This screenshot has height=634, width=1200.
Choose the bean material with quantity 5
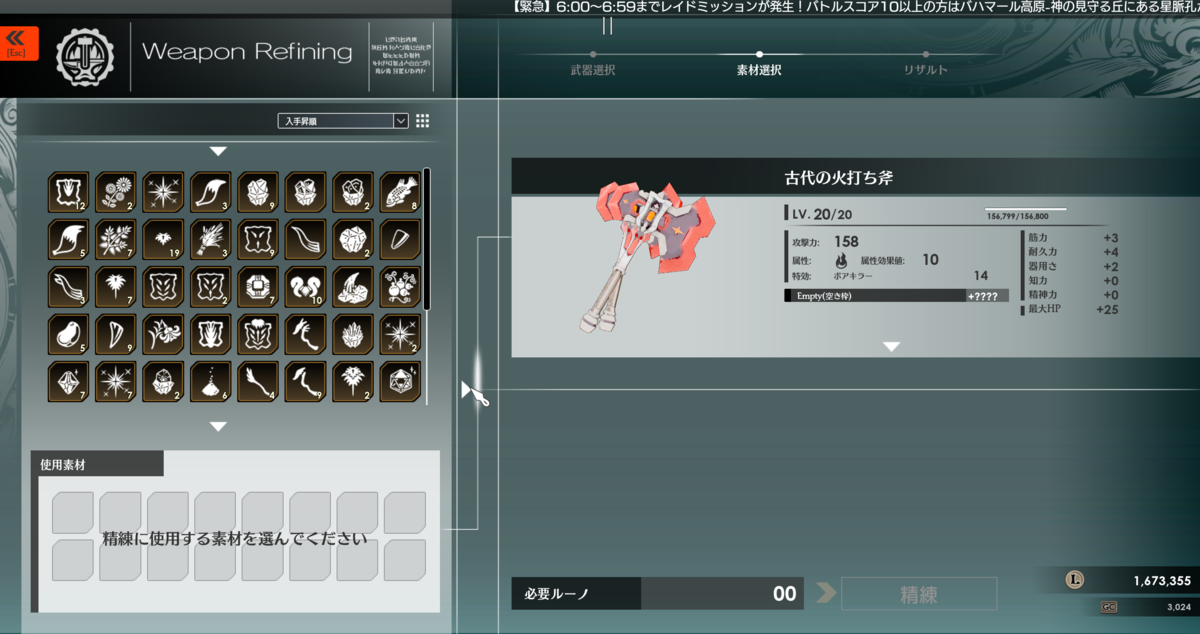coord(68,334)
